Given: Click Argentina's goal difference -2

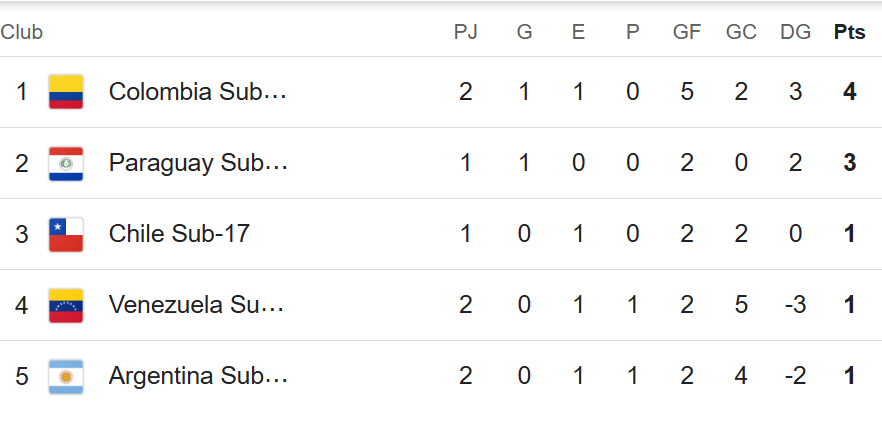Looking at the screenshot, I should tap(795, 376).
